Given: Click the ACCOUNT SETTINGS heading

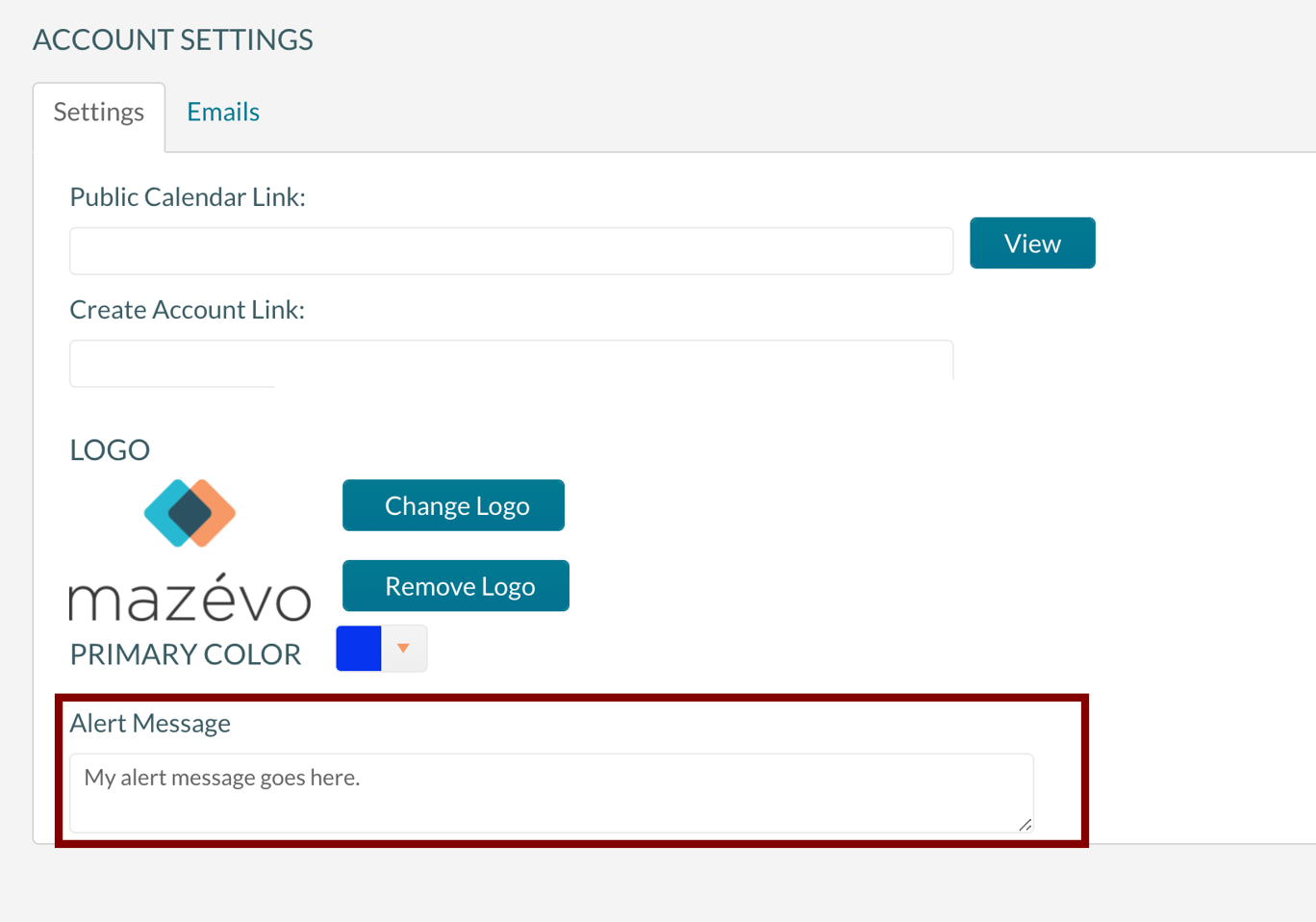Looking at the screenshot, I should pos(172,39).
